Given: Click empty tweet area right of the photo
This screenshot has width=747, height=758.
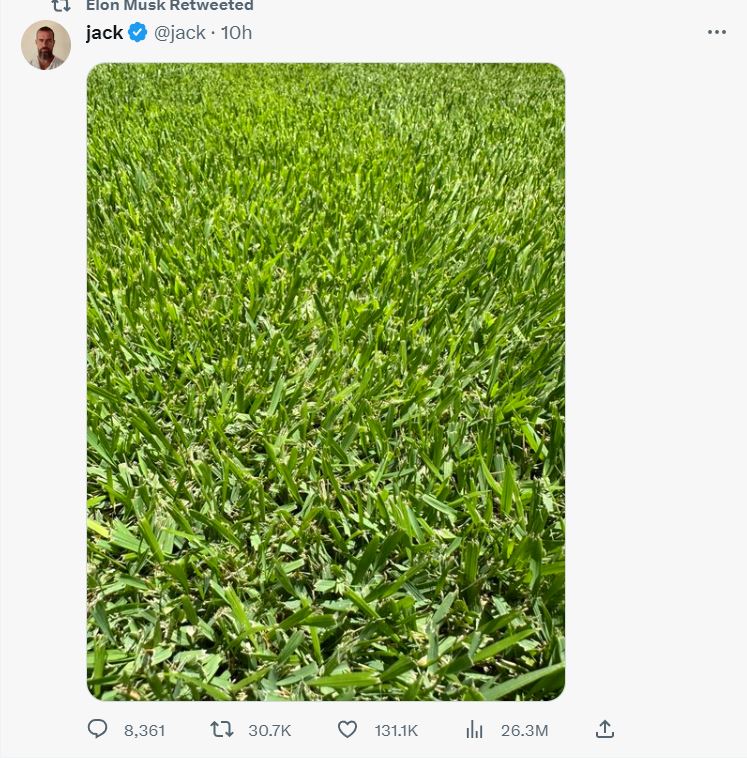Looking at the screenshot, I should [653, 382].
